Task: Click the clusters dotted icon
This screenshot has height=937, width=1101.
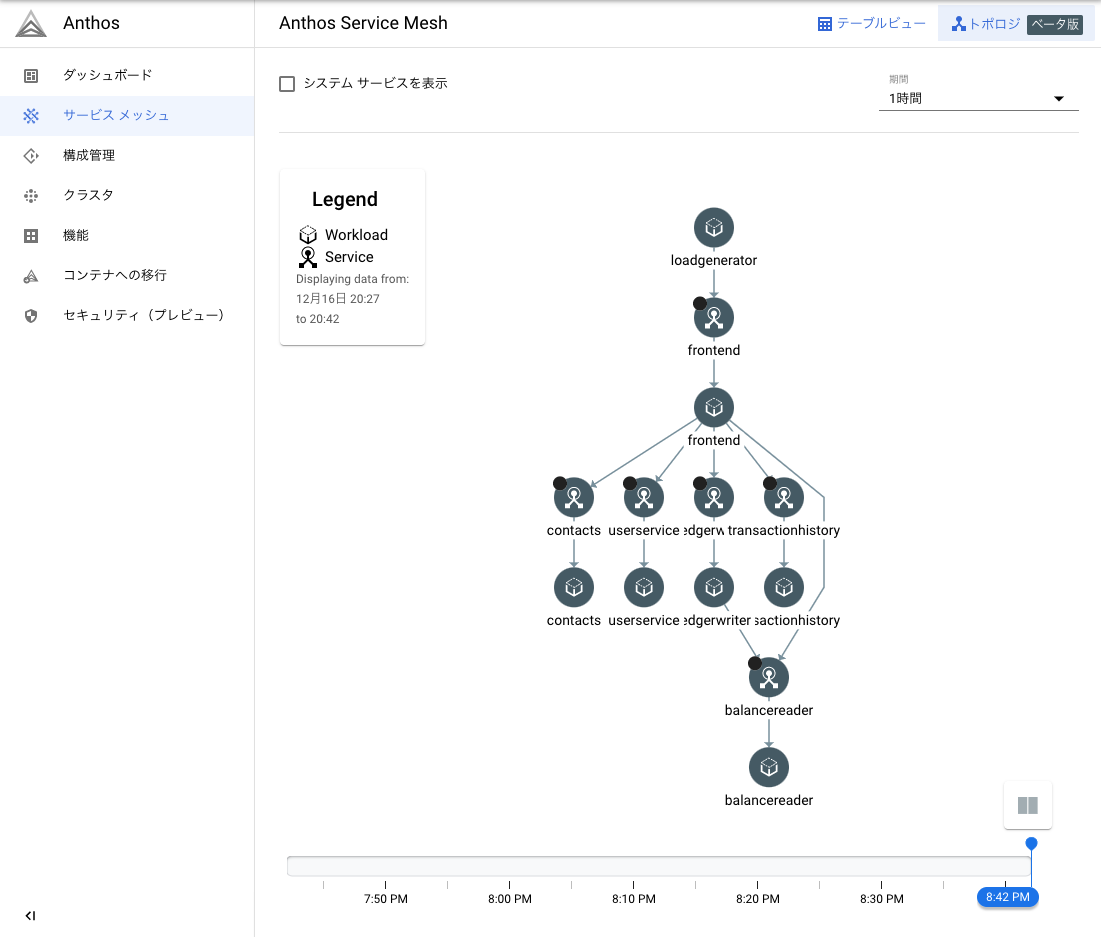Action: pyautogui.click(x=31, y=196)
